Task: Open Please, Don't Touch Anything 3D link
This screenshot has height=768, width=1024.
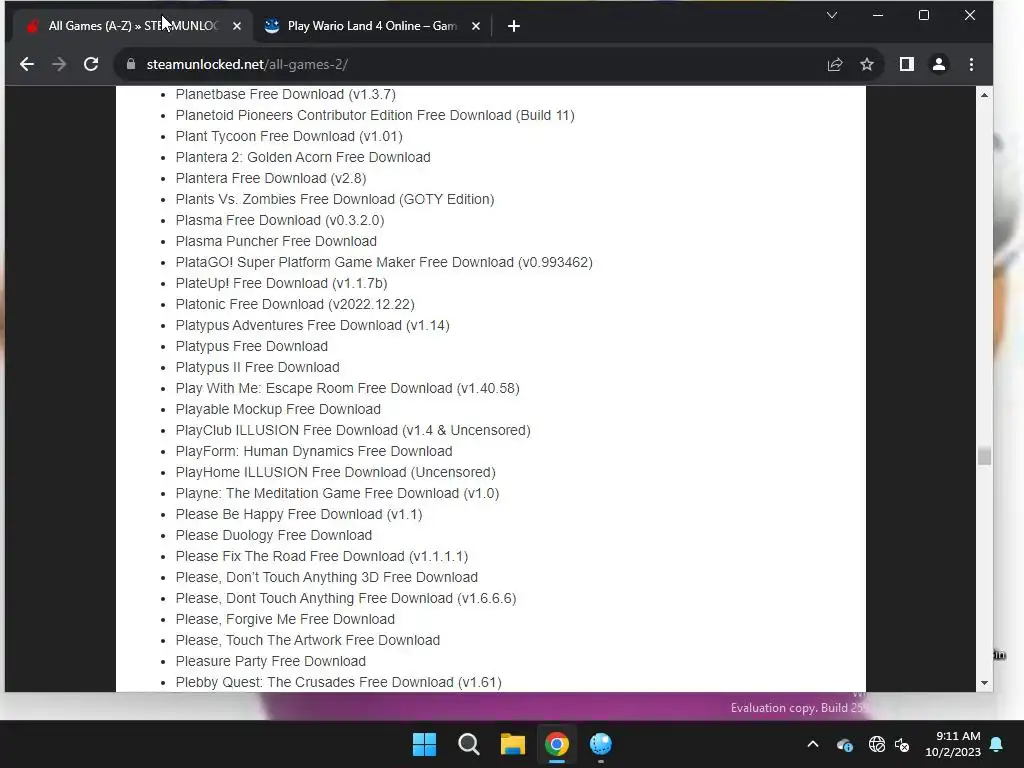Action: (327, 577)
